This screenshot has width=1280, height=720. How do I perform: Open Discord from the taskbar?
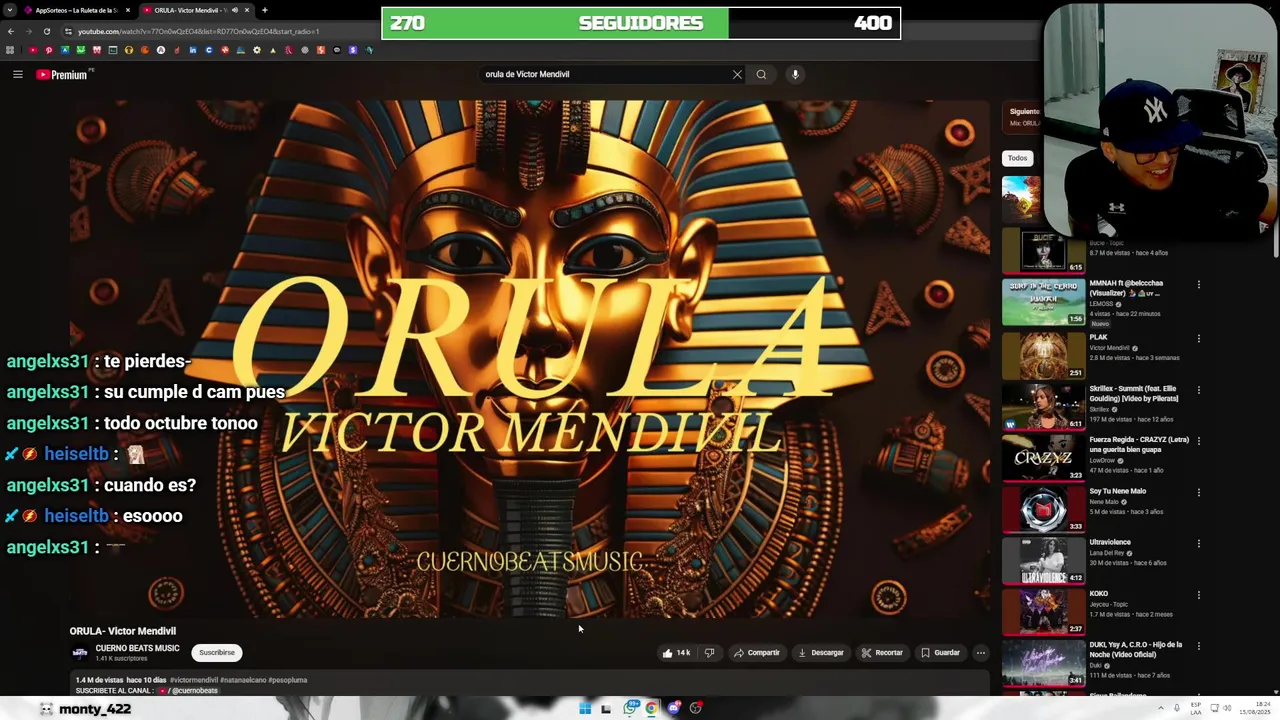click(x=674, y=708)
